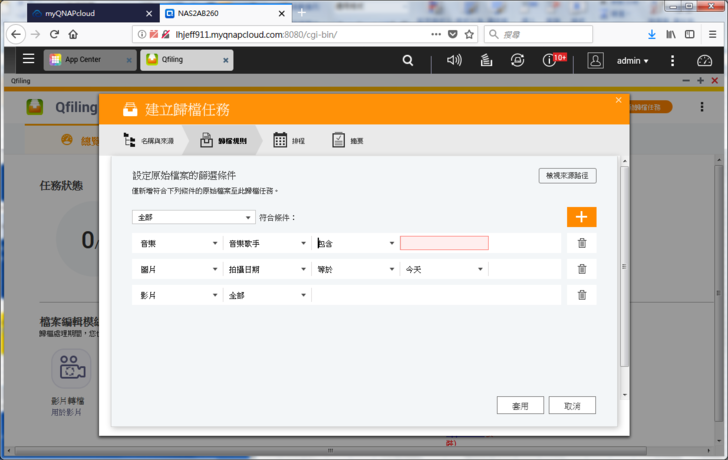This screenshot has width=728, height=460.
Task: Open the QTS main menu hamburger icon
Action: [x=28, y=60]
